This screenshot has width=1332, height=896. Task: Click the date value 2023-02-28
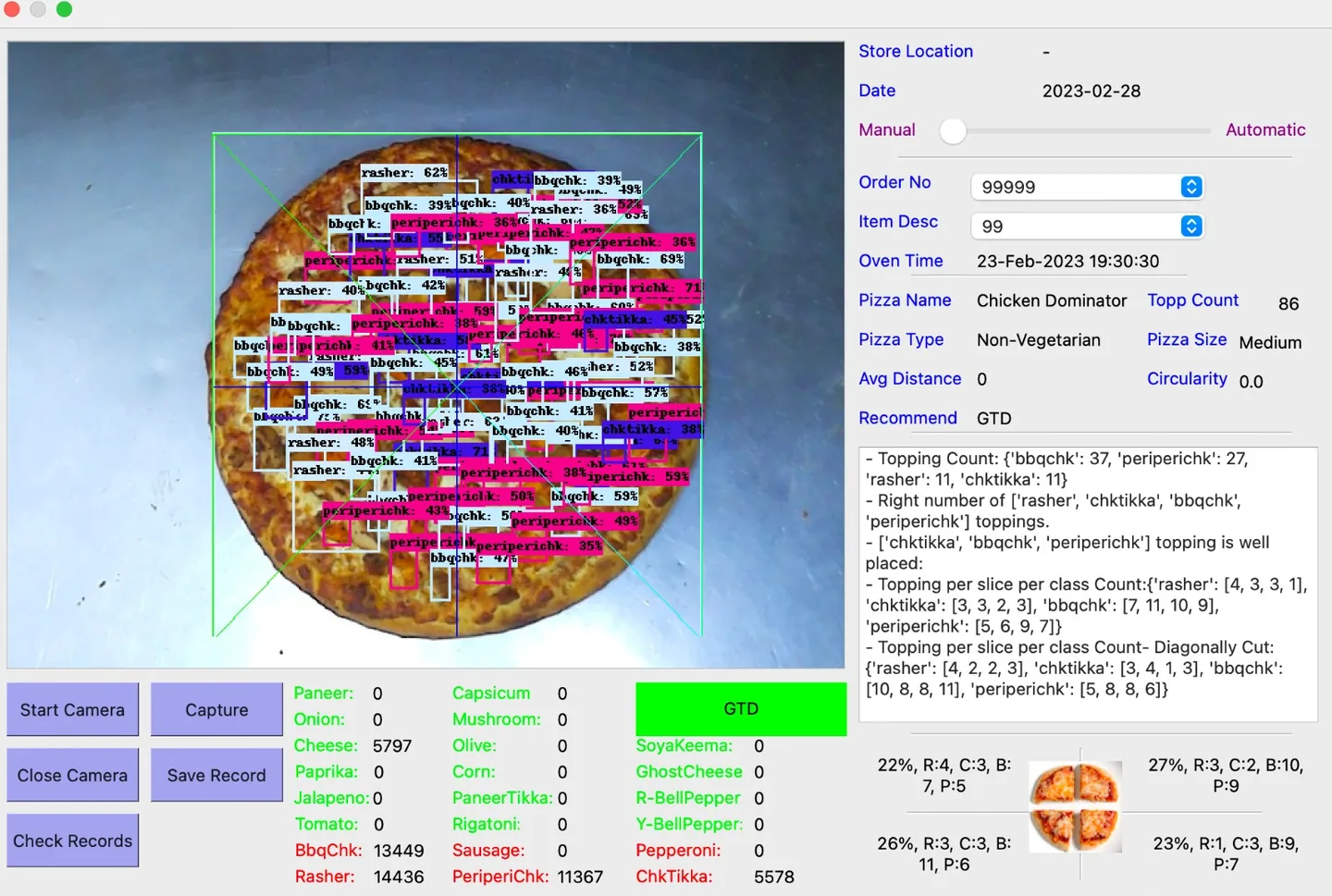pos(1091,91)
